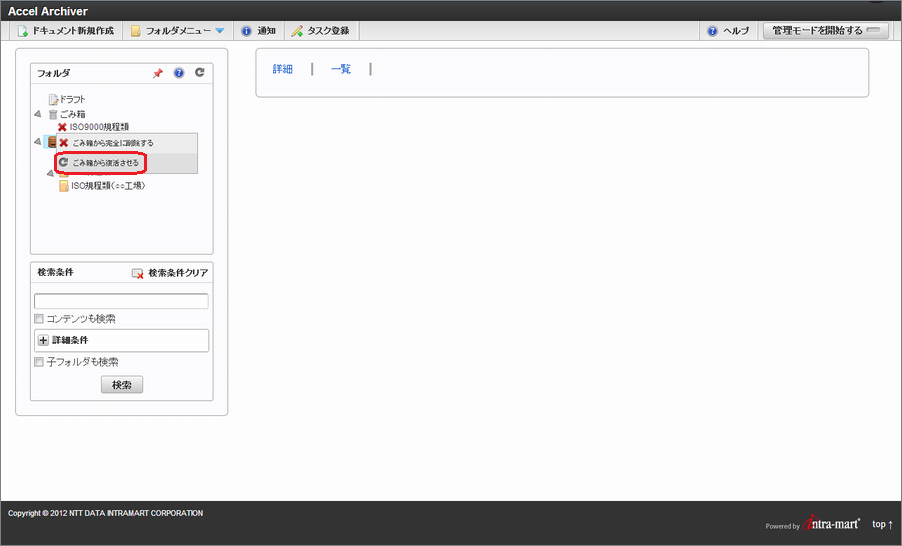Select the ごみ箱 trash folder
The image size is (902, 546).
[73, 114]
